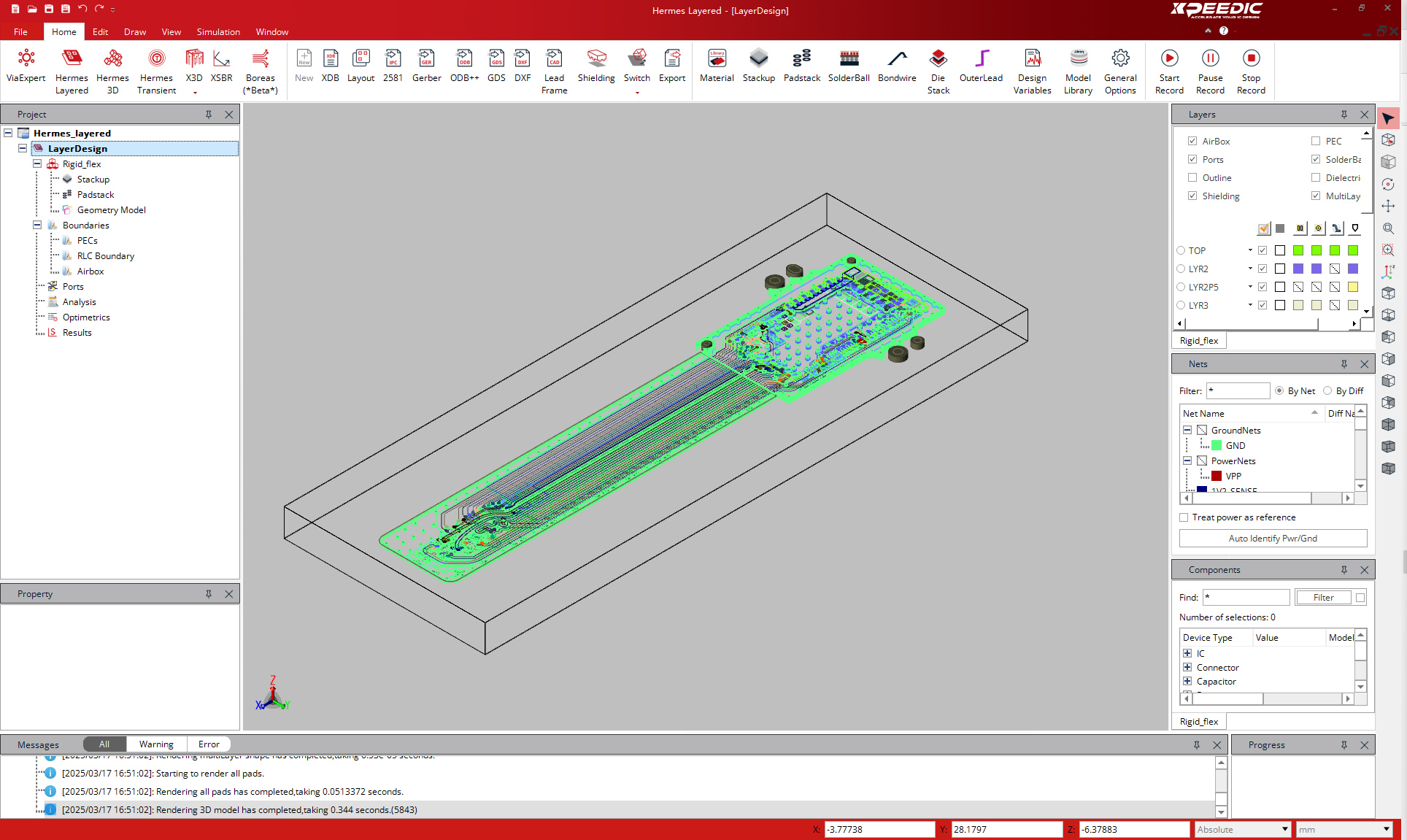Launch Hermes 3D from the ribbon
Screen dimensions: 1407x840
click(112, 72)
